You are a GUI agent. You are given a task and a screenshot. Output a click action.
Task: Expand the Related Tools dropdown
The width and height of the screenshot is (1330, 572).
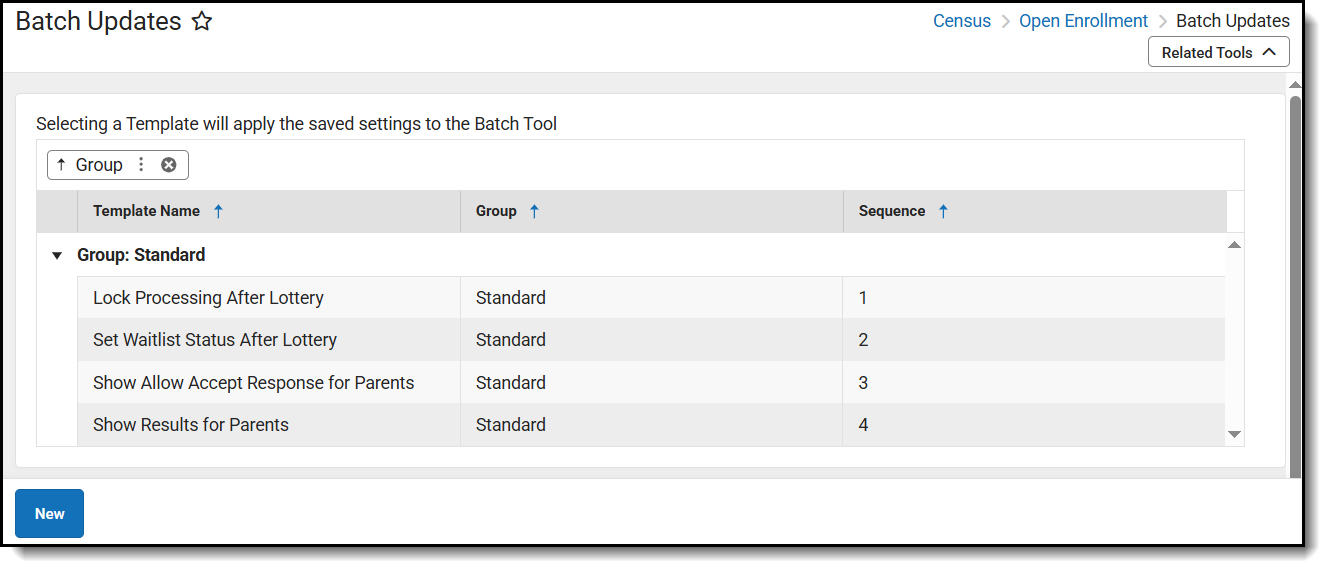coord(1218,52)
